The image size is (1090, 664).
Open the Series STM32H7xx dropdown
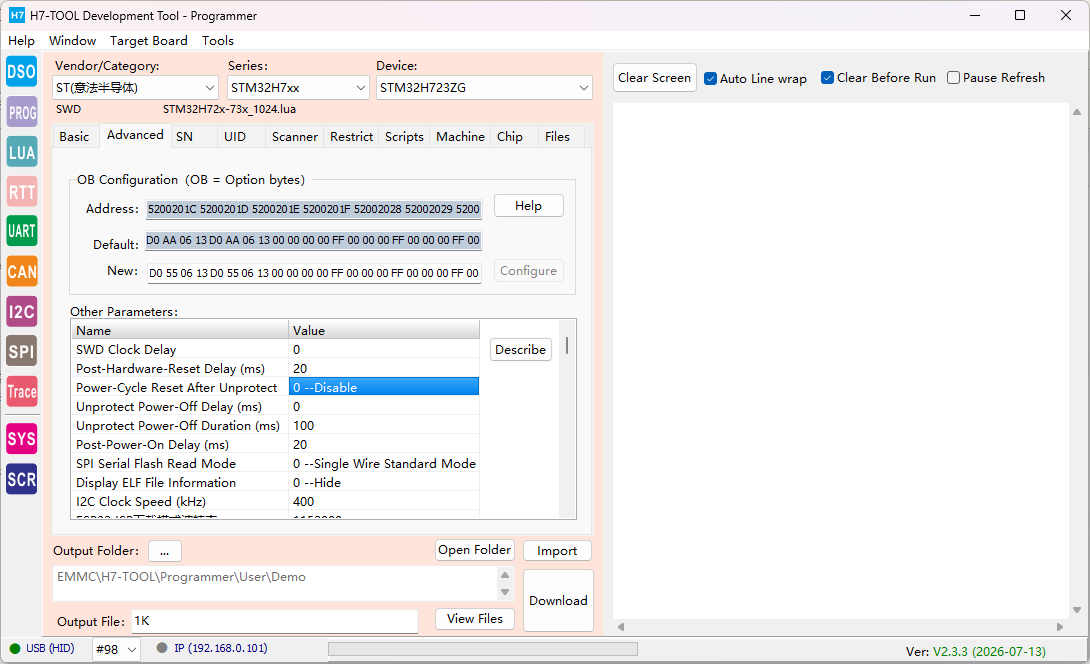coord(298,88)
